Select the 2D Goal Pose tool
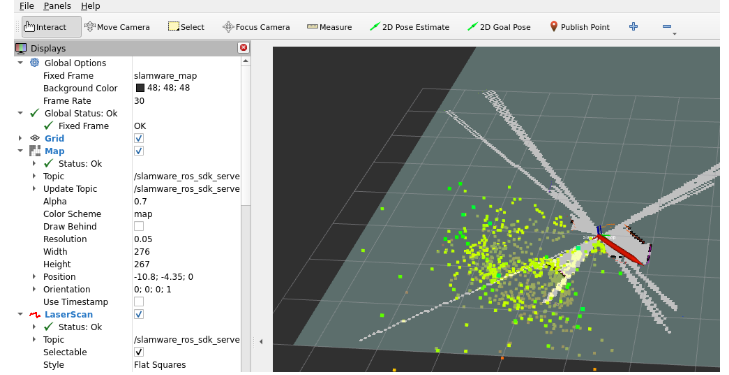 click(499, 27)
